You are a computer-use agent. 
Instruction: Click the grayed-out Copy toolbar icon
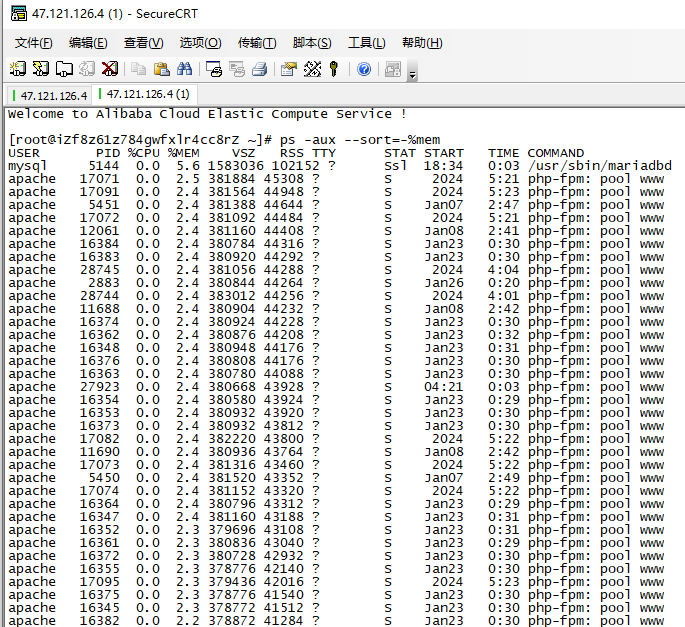coord(138,69)
